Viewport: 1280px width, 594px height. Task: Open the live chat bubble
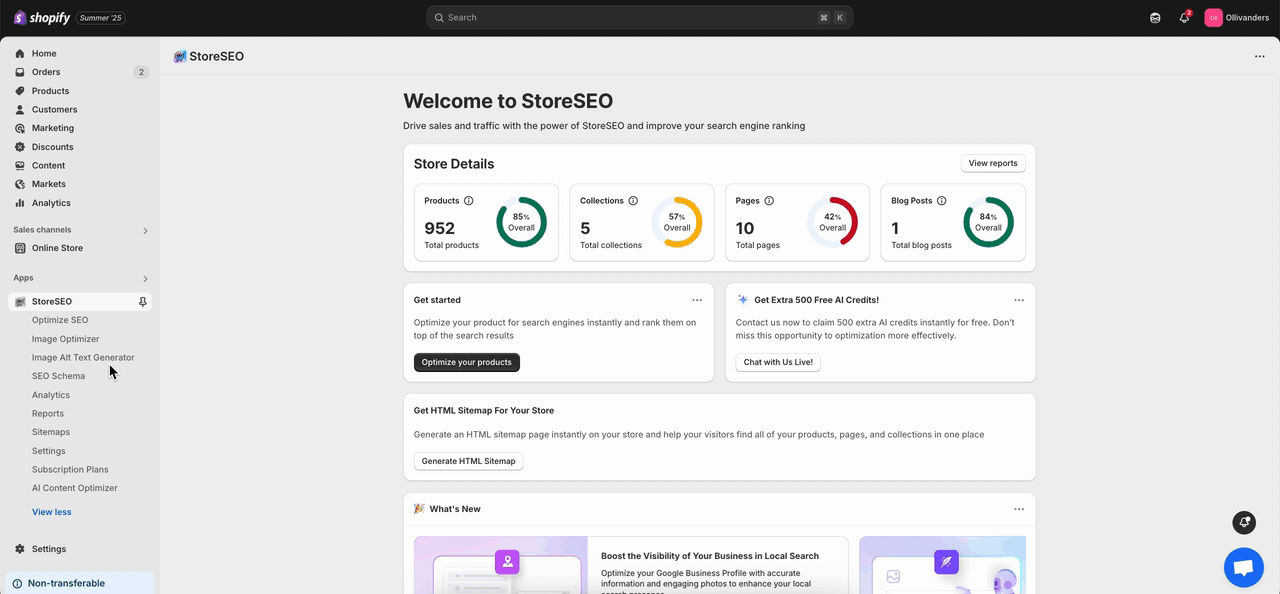[x=1244, y=568]
